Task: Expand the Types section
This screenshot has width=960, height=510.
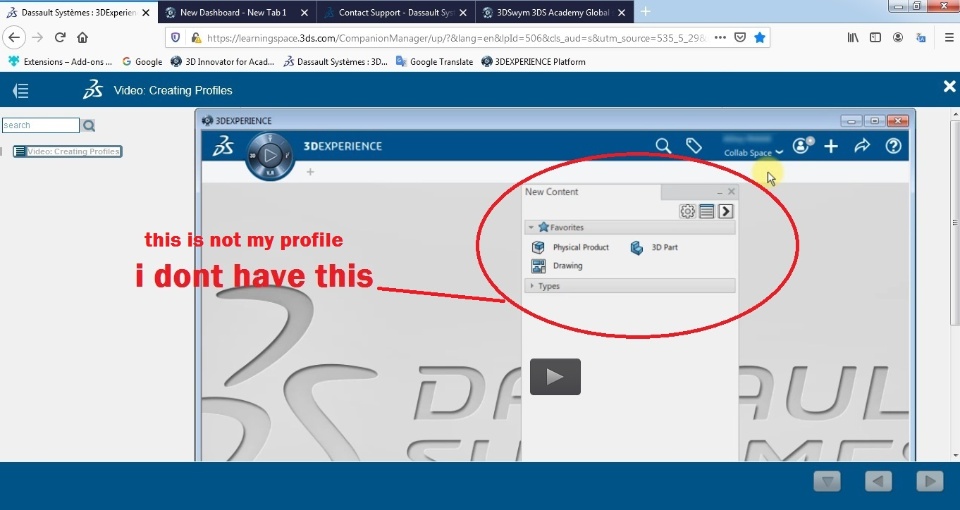Action: pos(531,286)
